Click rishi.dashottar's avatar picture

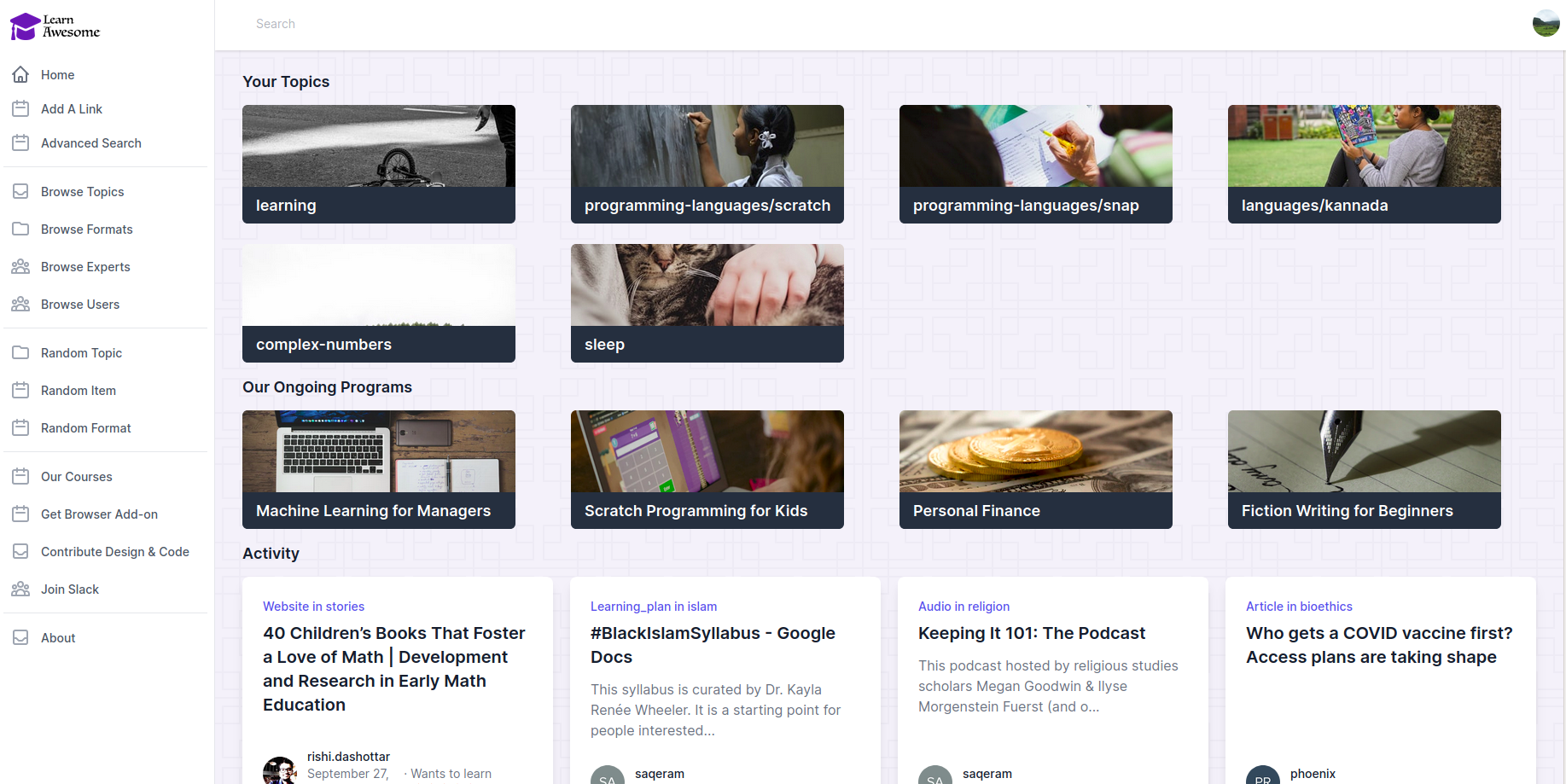[x=279, y=770]
